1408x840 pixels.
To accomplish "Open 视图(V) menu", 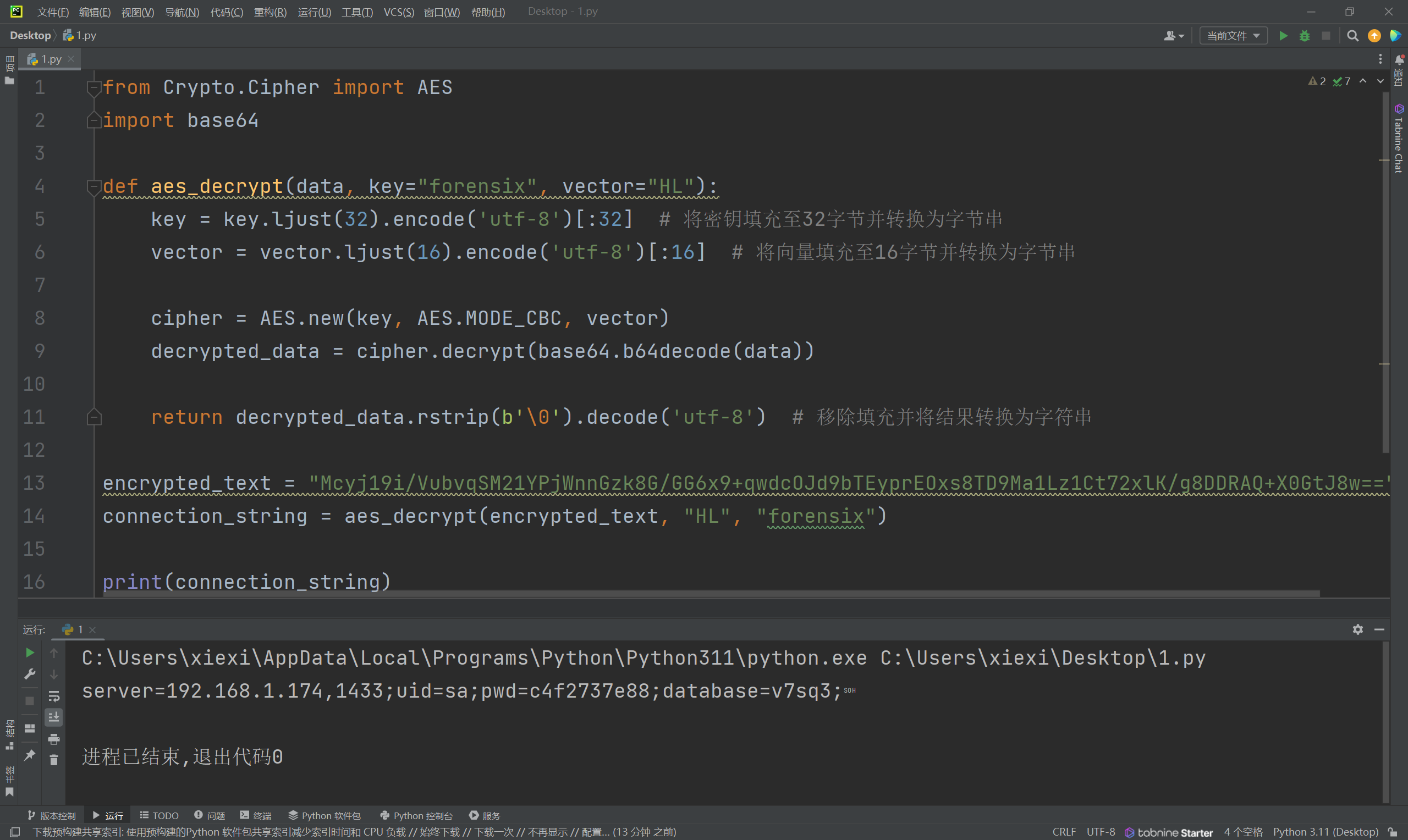I will point(137,12).
